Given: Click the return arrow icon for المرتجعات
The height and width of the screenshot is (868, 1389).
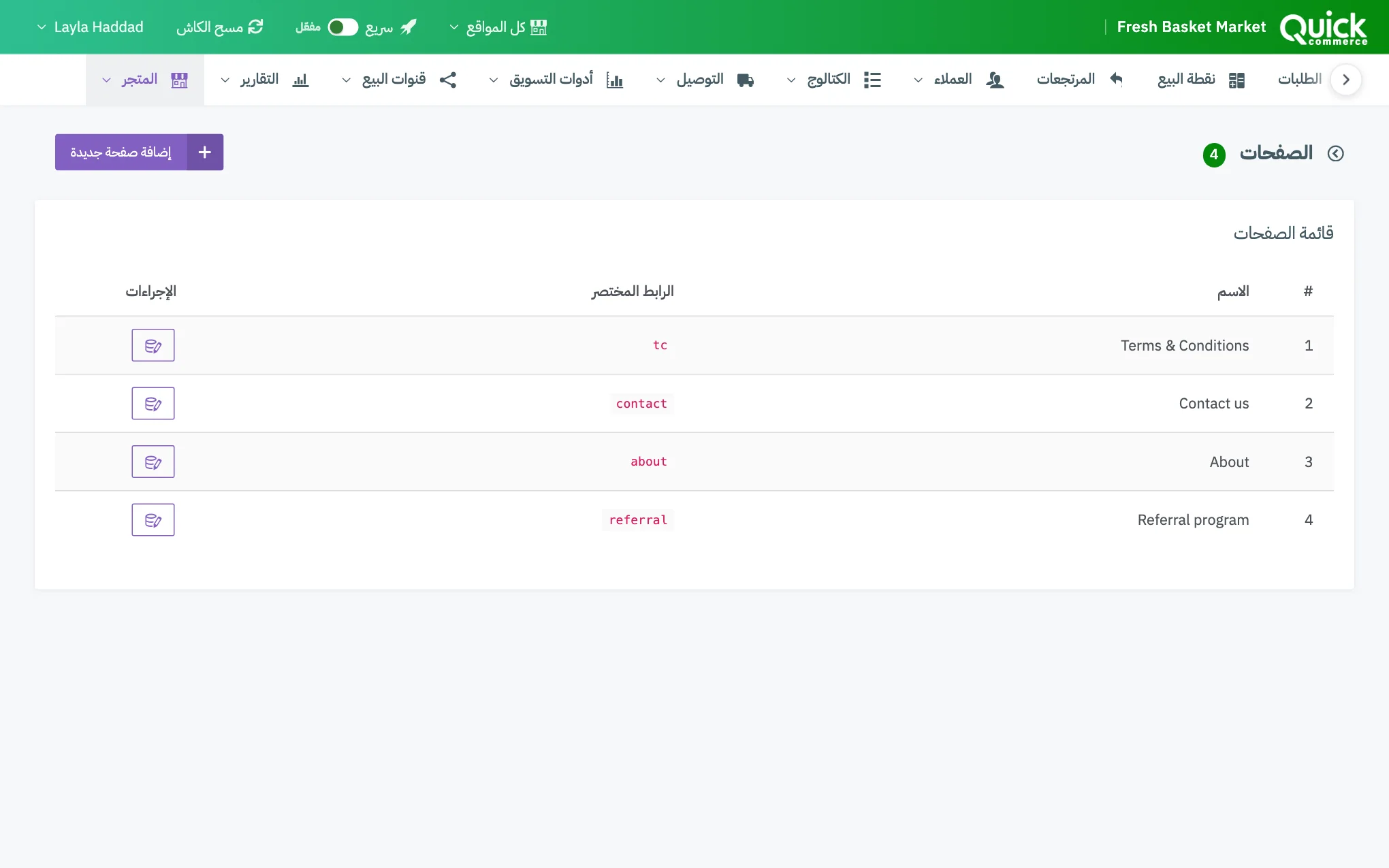Looking at the screenshot, I should [x=1116, y=79].
